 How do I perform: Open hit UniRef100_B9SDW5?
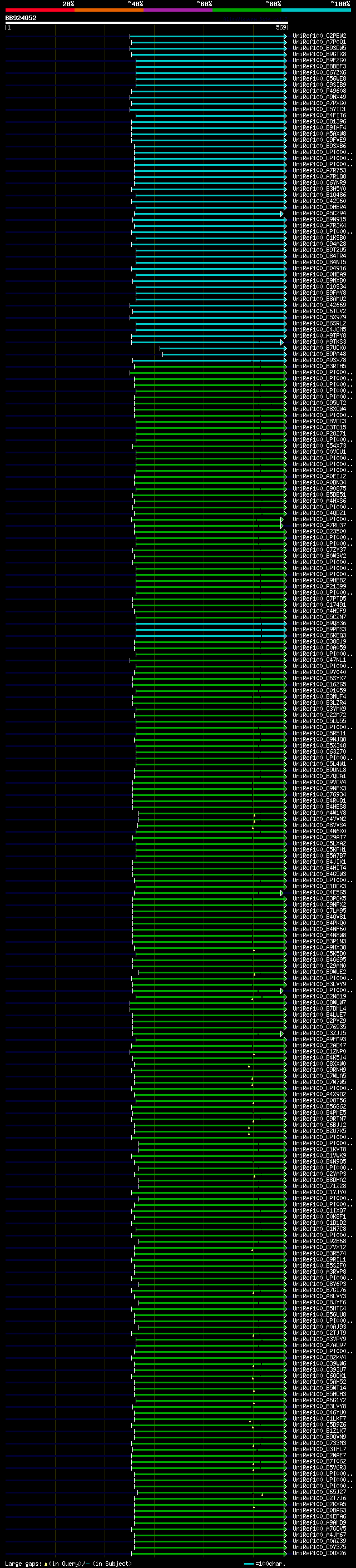tap(319, 48)
